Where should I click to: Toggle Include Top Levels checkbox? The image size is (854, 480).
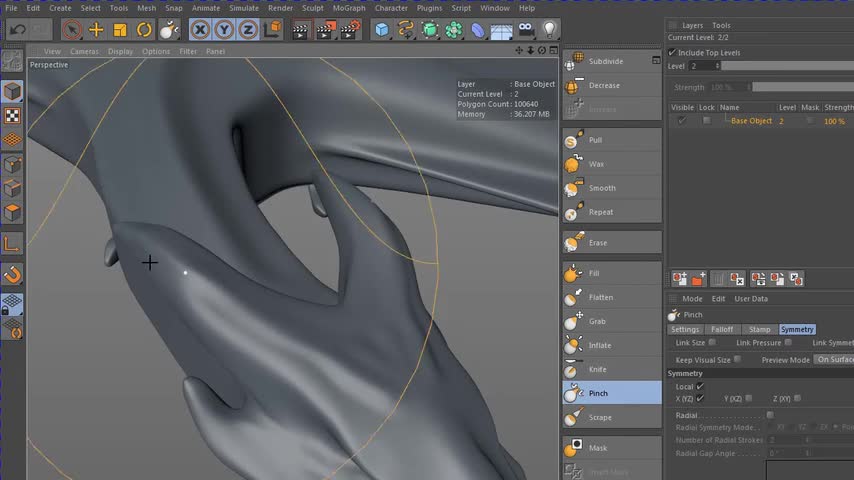tap(673, 52)
